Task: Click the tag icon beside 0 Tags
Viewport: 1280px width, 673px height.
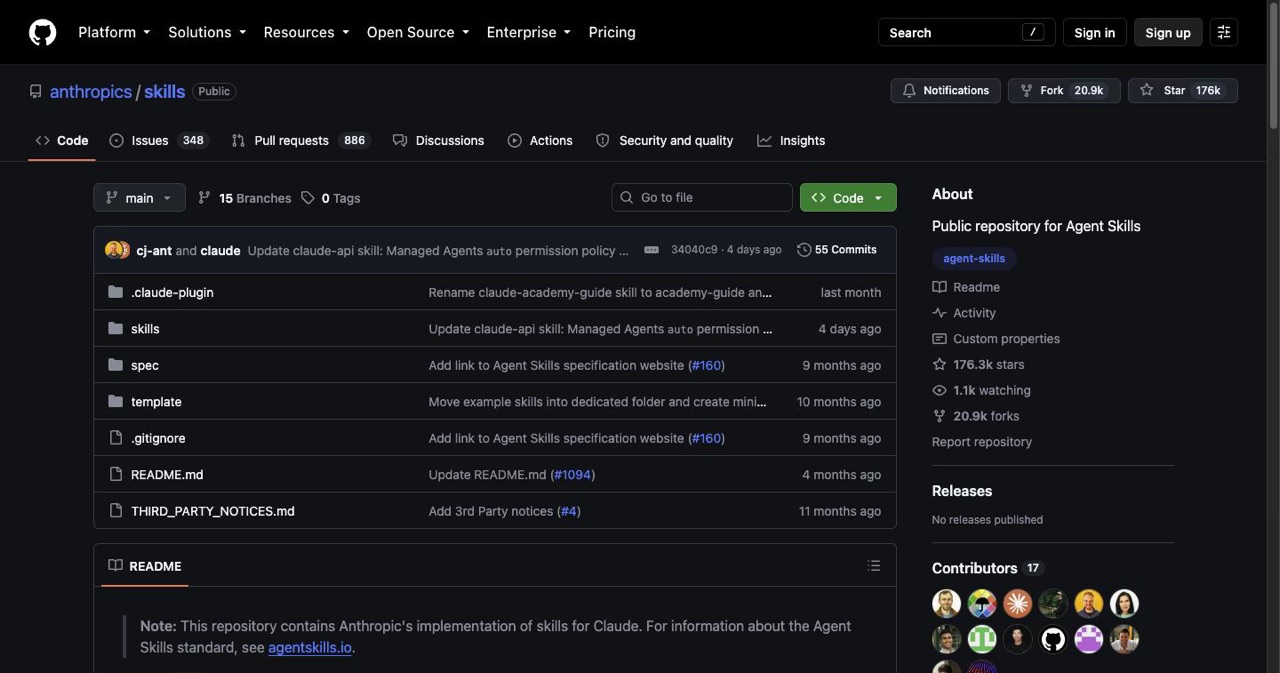Action: 308,198
